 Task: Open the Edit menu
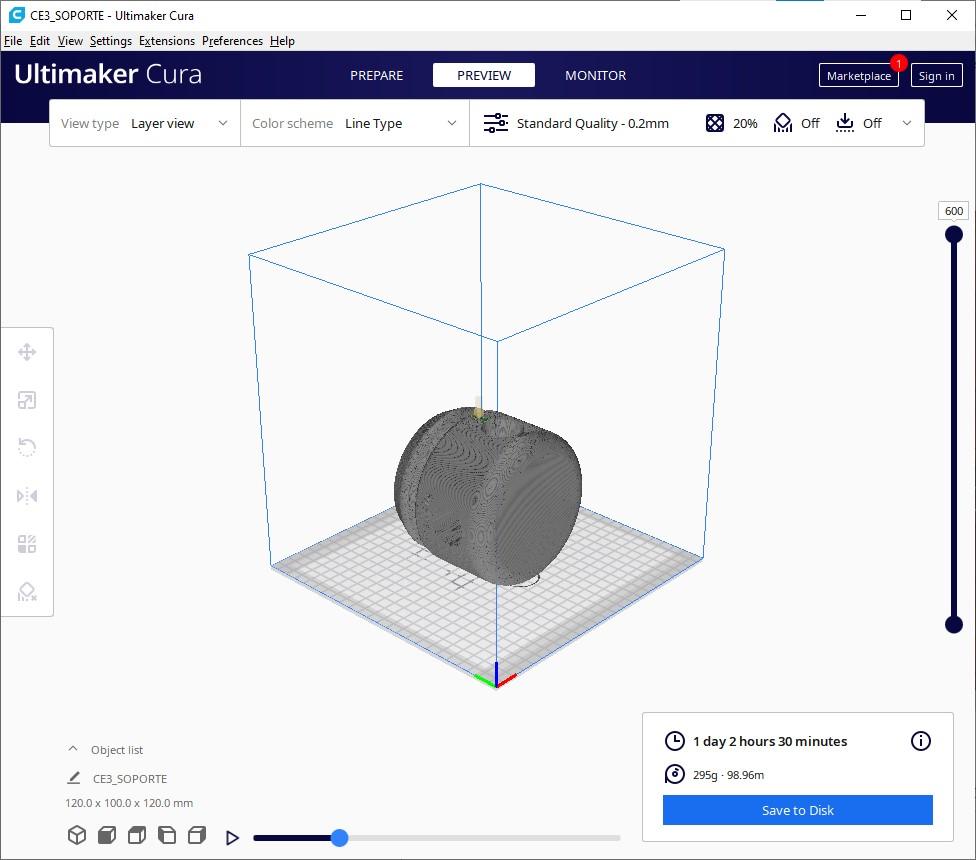tap(40, 41)
